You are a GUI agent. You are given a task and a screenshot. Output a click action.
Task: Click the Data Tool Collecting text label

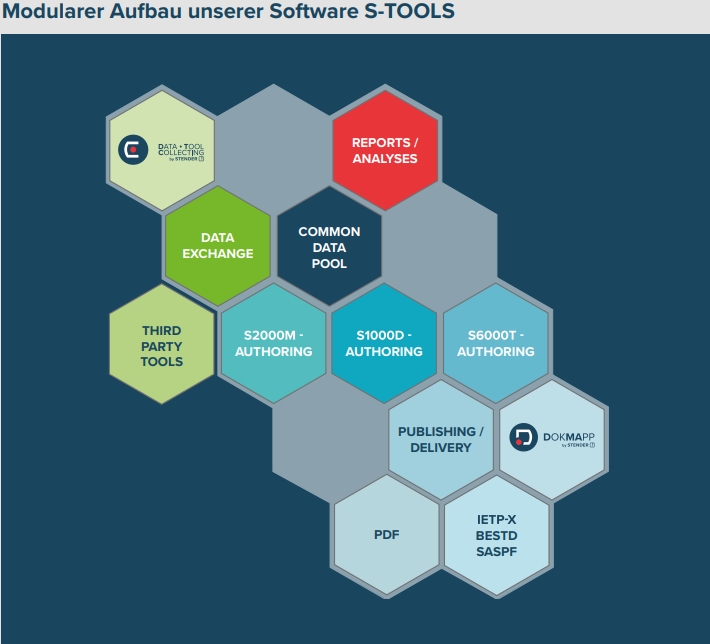[x=181, y=149]
